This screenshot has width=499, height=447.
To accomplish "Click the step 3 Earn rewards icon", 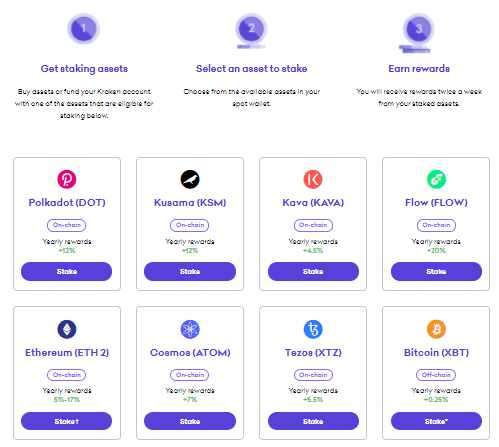I will point(419,33).
